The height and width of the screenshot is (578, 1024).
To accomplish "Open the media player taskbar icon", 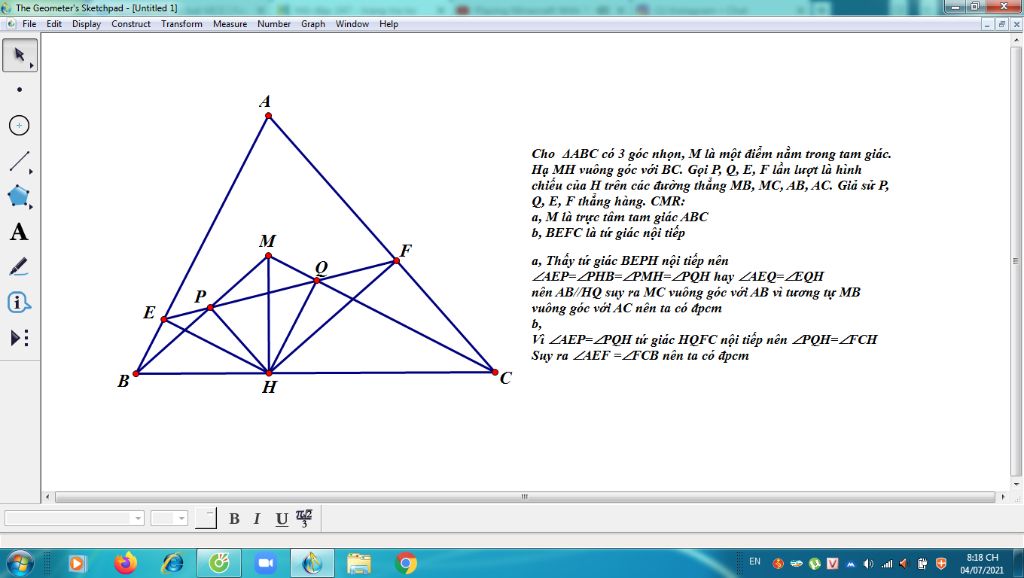I will [77, 563].
